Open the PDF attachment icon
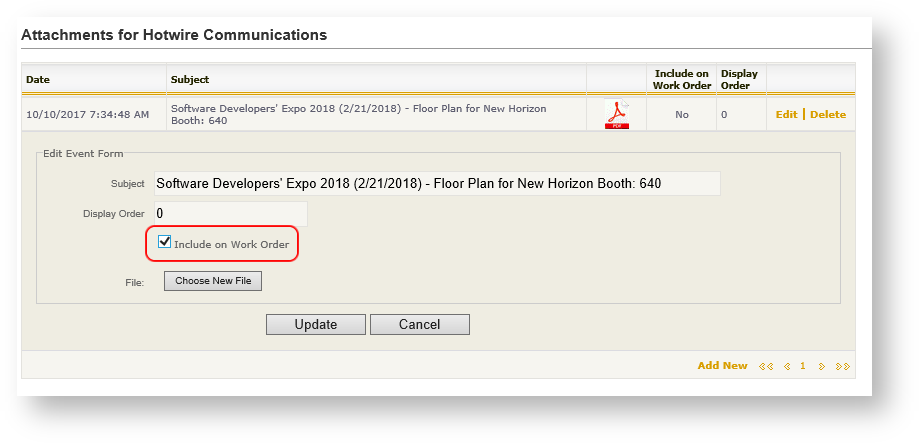Viewport: 920px width, 444px height. click(x=616, y=115)
